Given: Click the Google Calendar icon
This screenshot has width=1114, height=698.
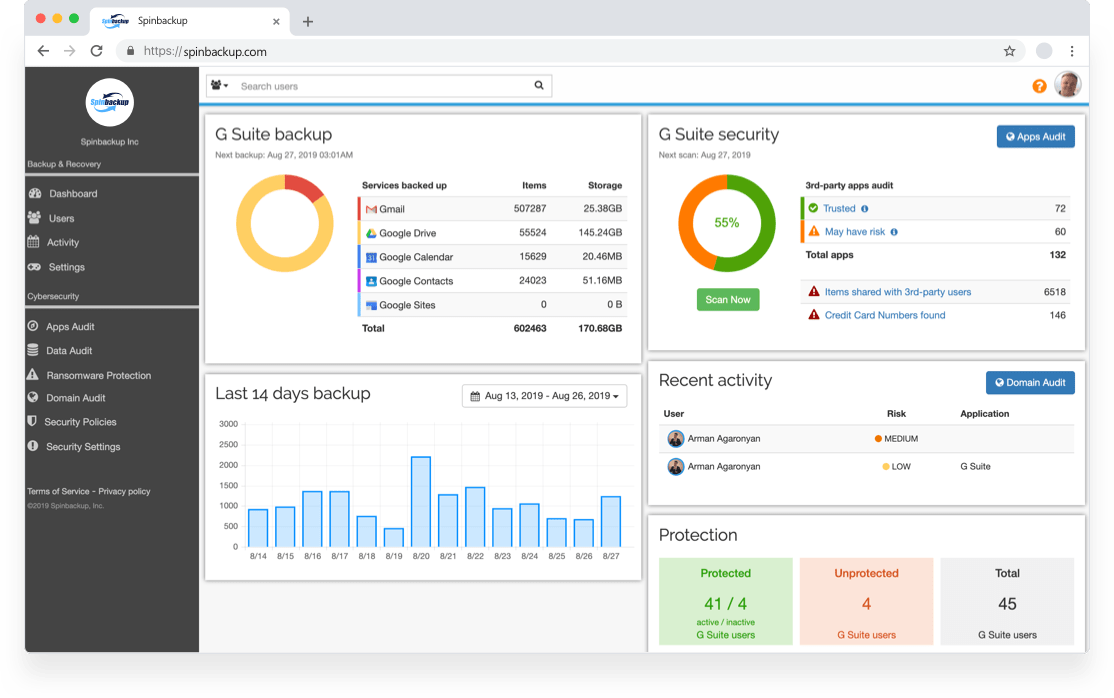Looking at the screenshot, I should coord(371,257).
